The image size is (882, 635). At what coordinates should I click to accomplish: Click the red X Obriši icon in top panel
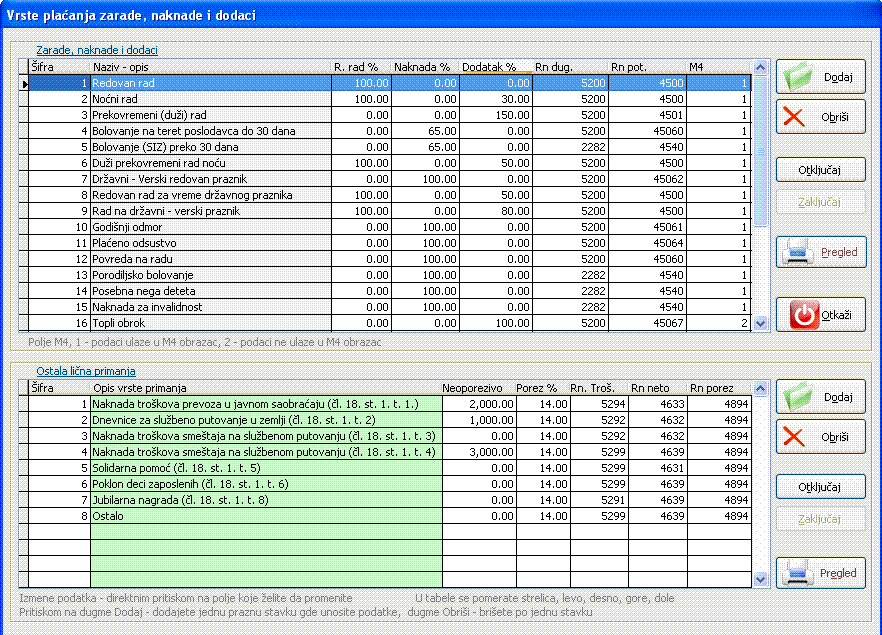[795, 116]
